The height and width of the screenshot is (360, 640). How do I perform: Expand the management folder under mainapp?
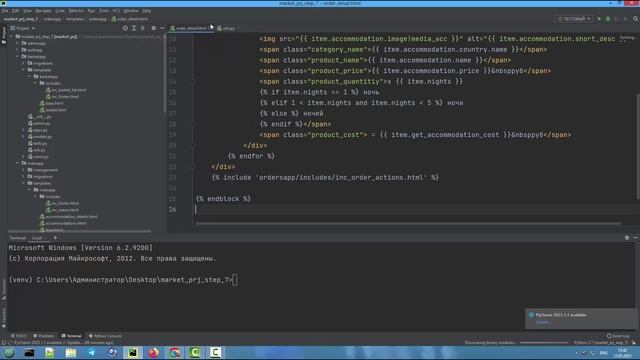tap(23, 170)
